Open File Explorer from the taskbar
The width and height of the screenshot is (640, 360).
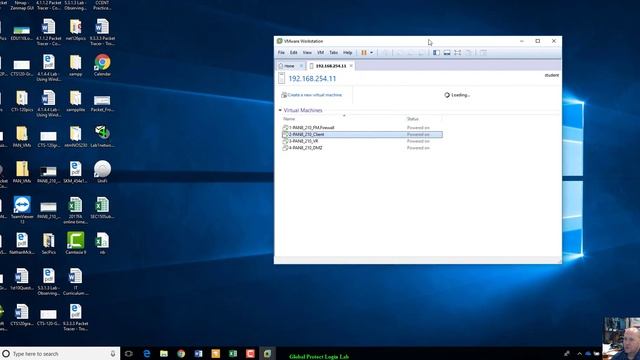(x=164, y=353)
